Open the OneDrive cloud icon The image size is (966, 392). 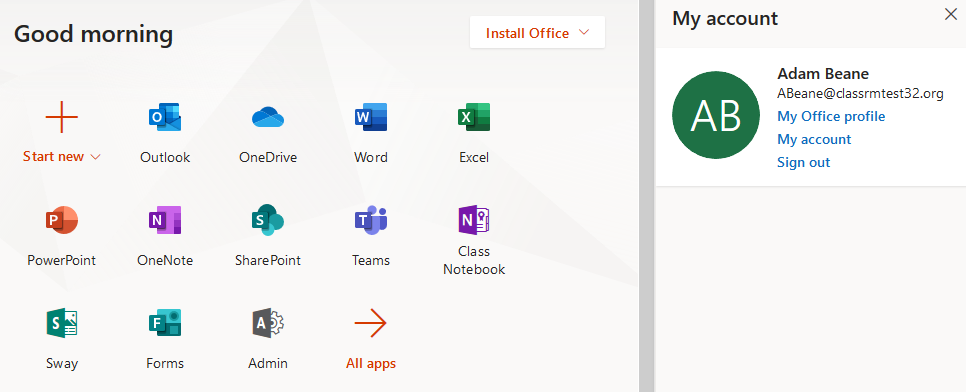(268, 117)
